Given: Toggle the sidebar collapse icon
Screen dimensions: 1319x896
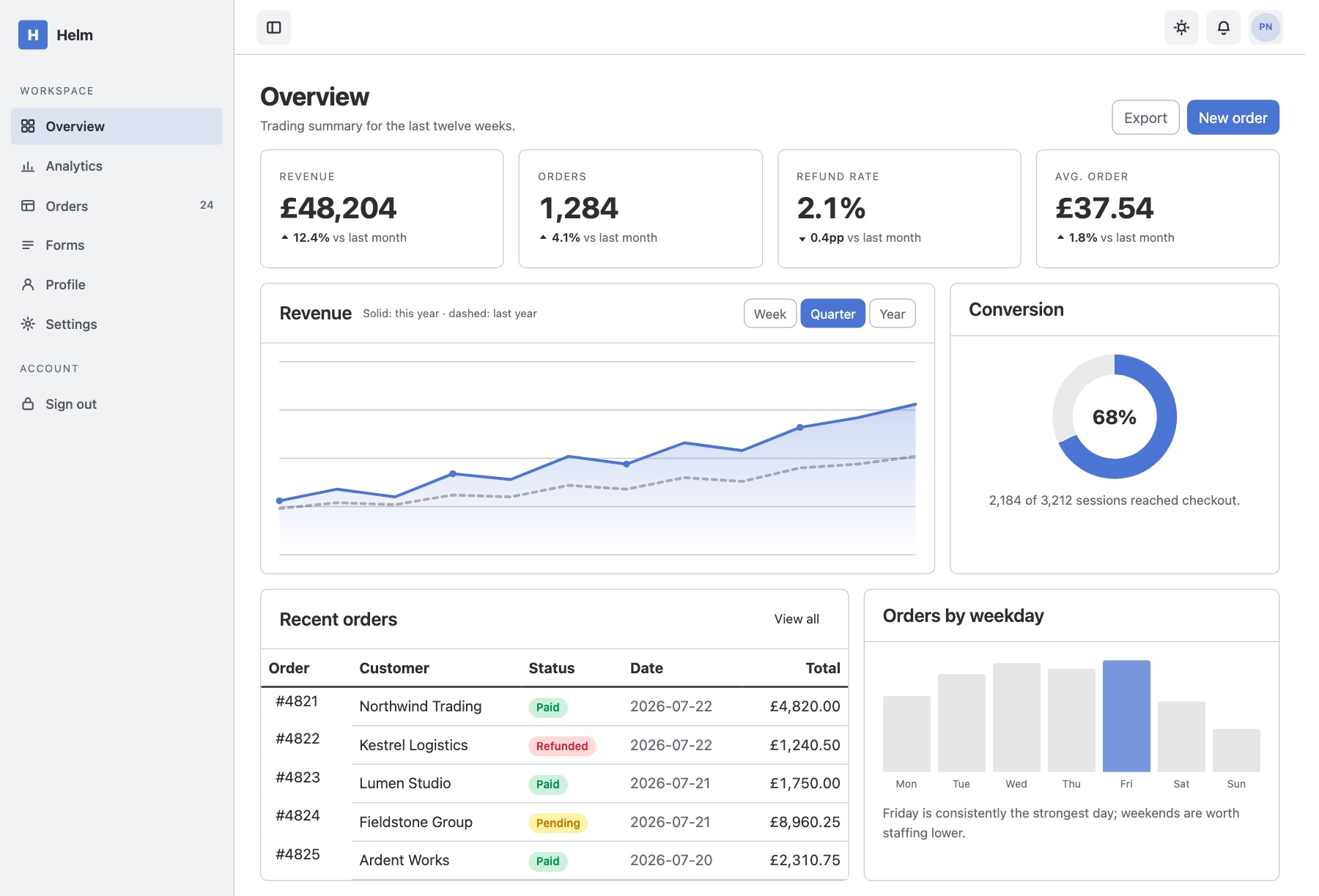Looking at the screenshot, I should coord(273,28).
